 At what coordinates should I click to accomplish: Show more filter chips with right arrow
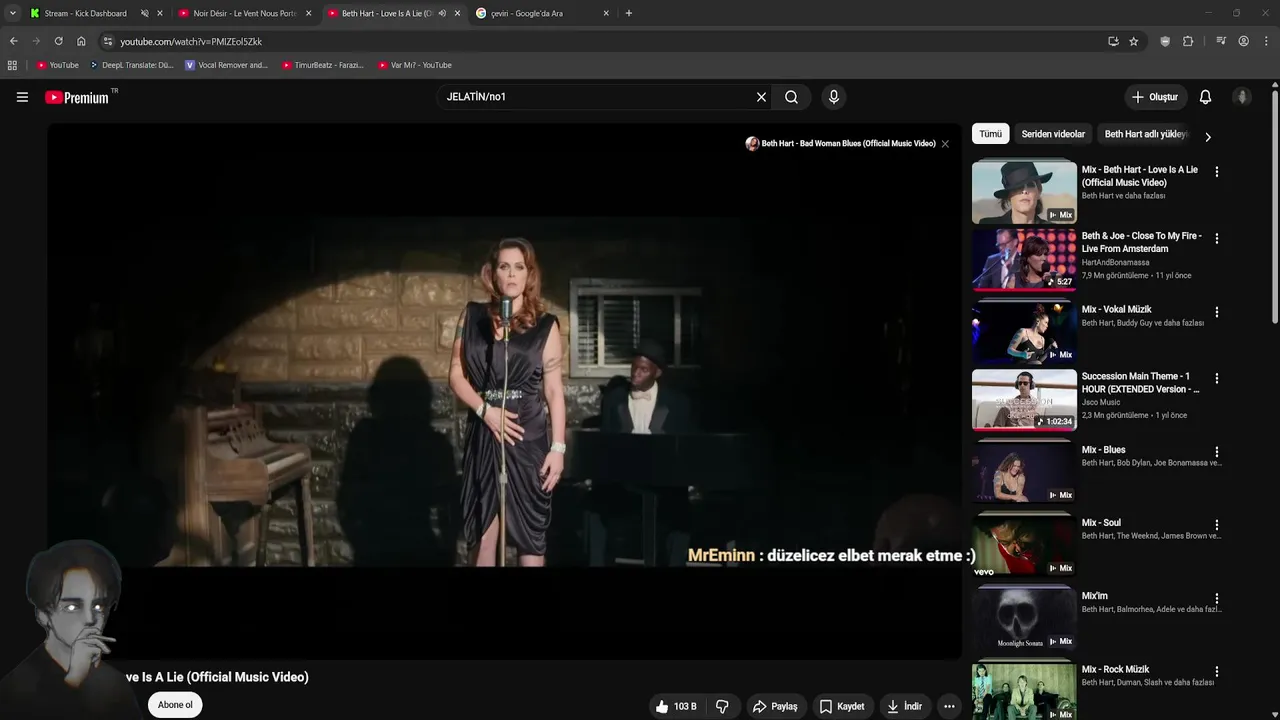point(1207,137)
